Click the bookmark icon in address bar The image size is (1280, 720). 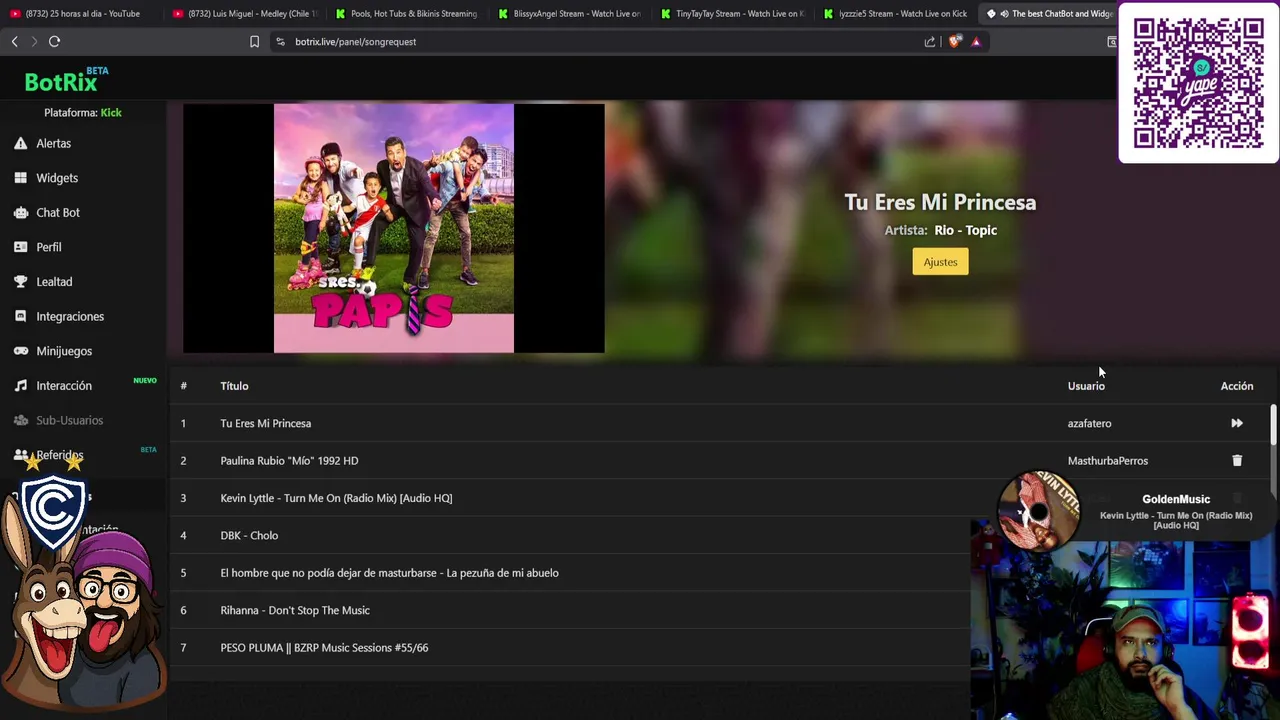tap(254, 41)
